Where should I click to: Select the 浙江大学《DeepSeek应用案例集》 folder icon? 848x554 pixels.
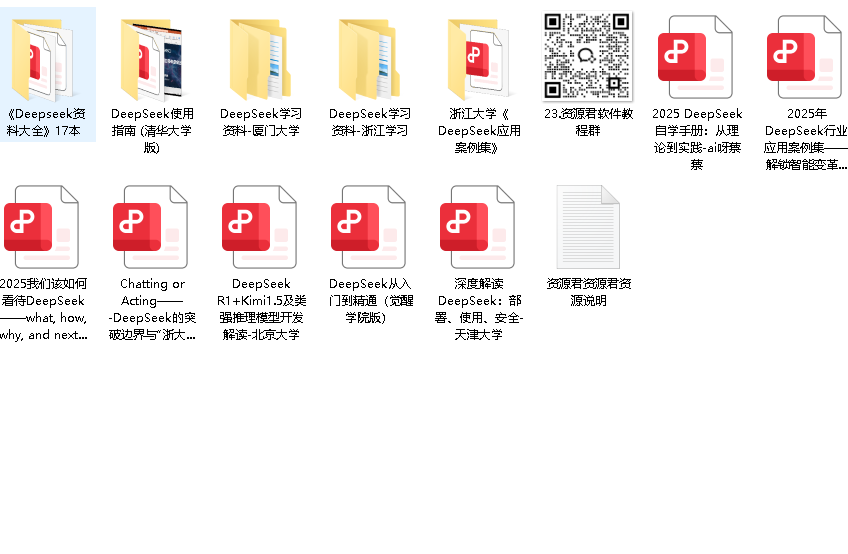(x=479, y=60)
